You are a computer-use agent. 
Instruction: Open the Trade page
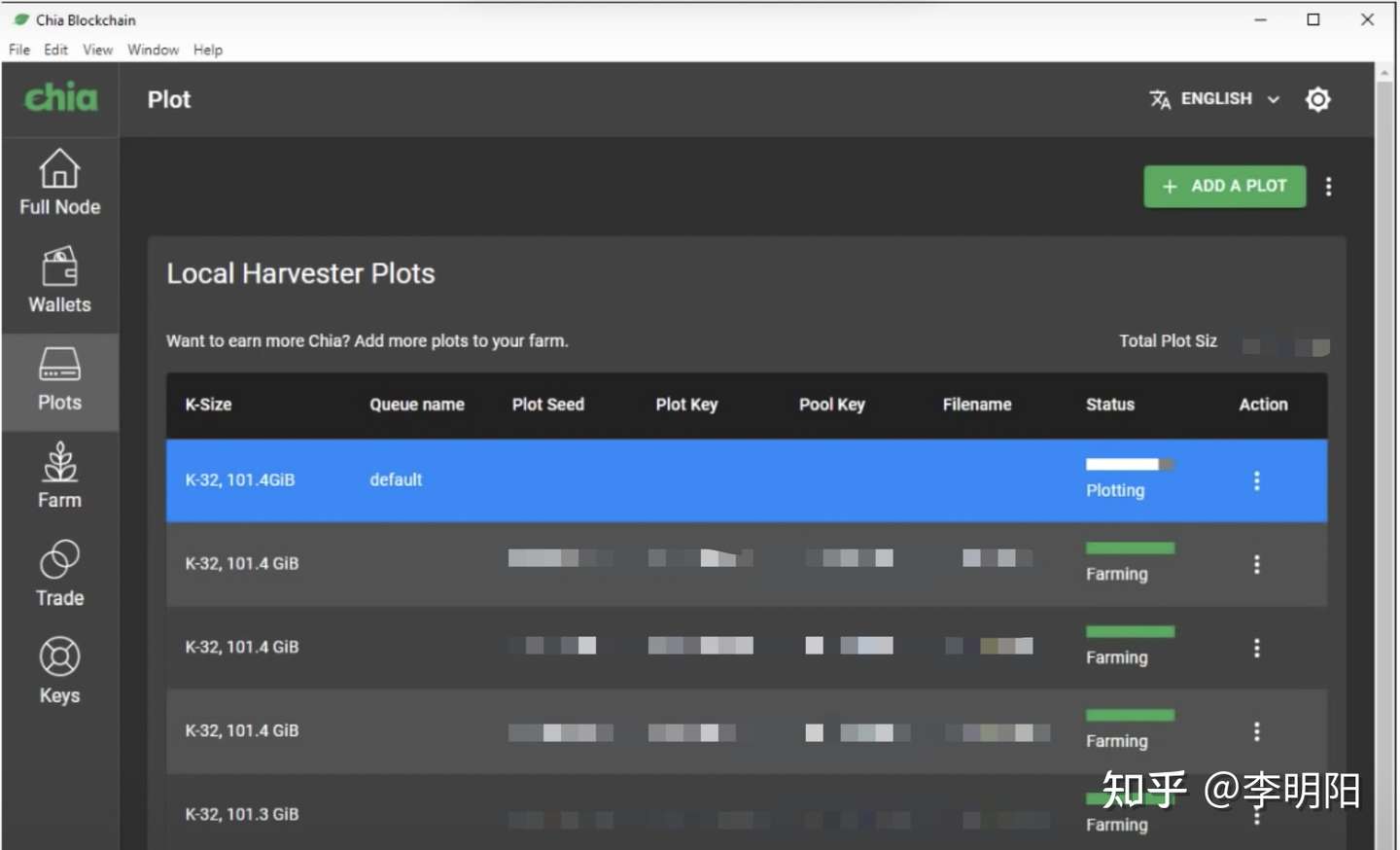tap(59, 574)
